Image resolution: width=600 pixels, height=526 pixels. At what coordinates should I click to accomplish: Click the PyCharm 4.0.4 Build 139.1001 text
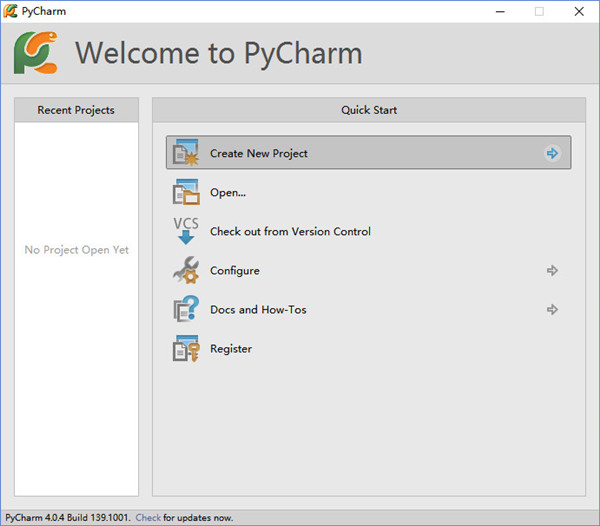(67, 518)
